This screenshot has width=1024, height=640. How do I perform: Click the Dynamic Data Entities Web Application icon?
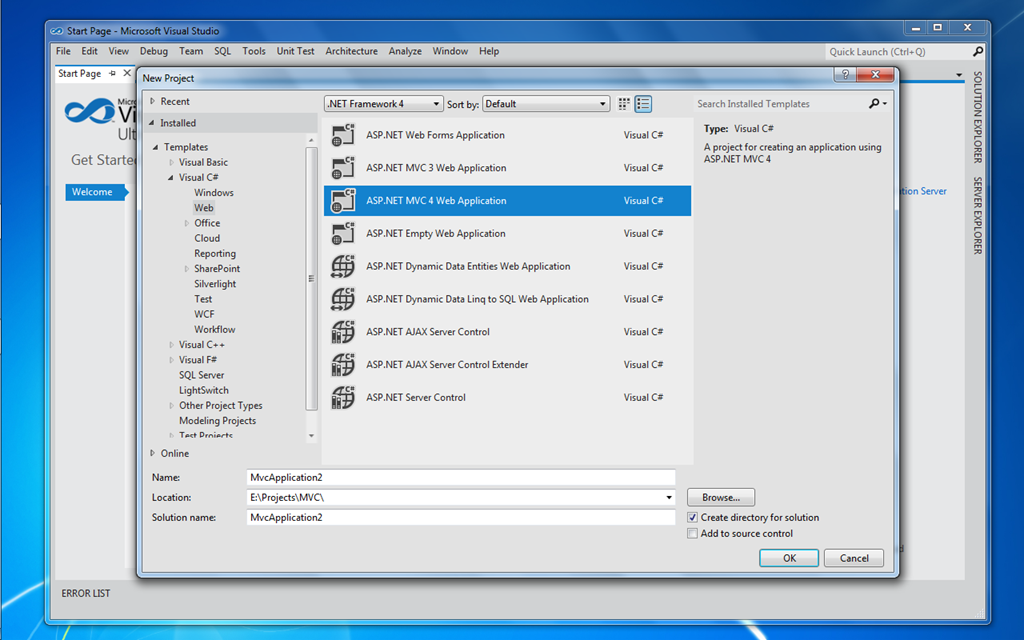click(x=343, y=266)
